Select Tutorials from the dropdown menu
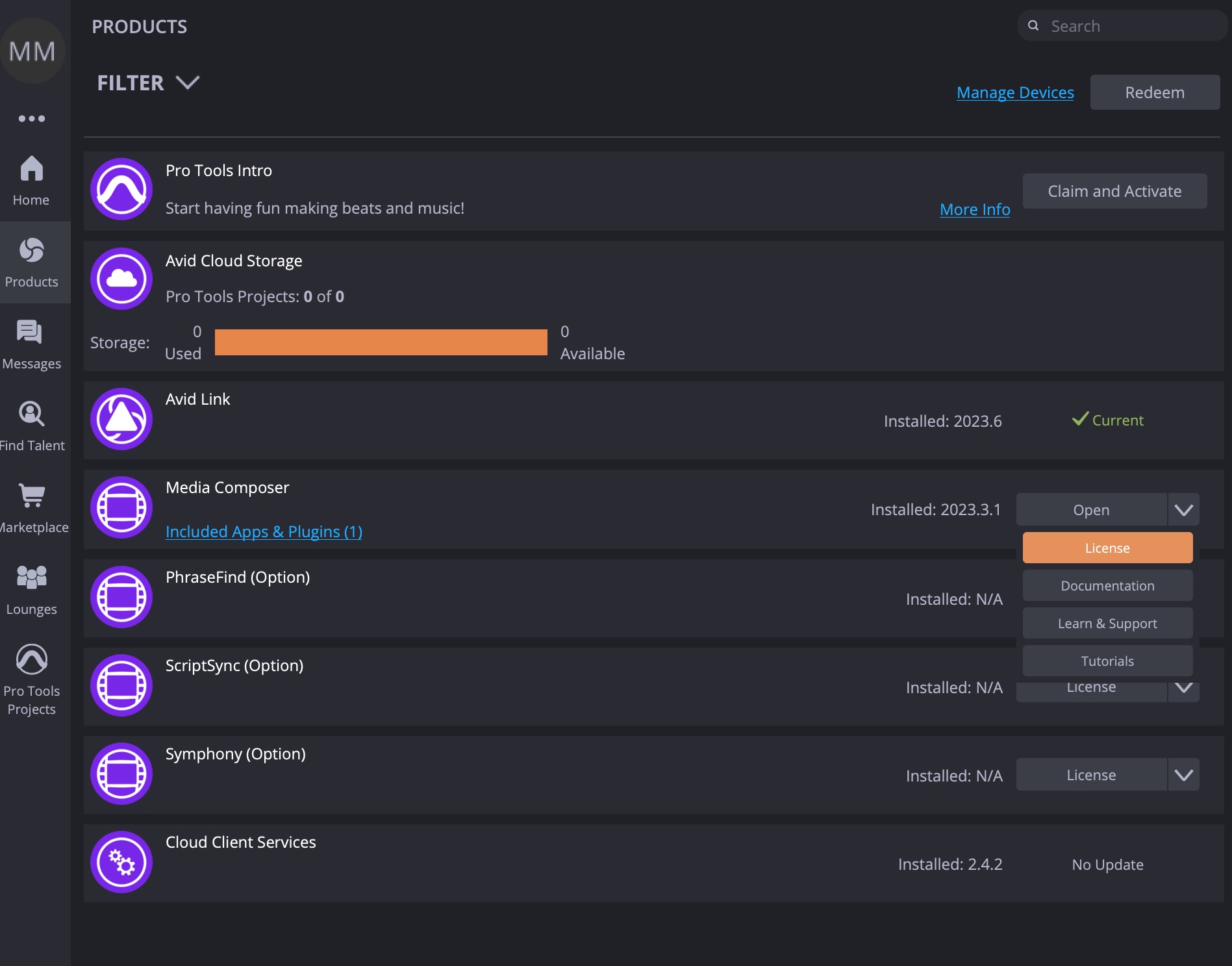 tap(1107, 661)
